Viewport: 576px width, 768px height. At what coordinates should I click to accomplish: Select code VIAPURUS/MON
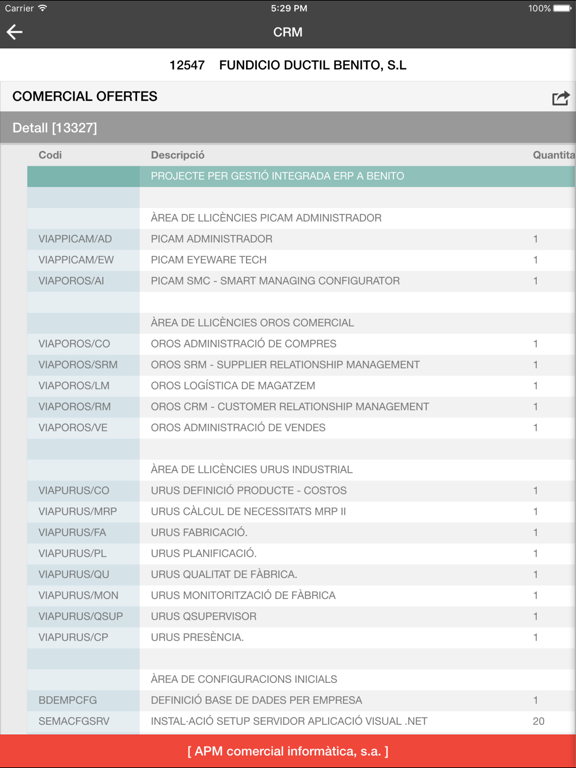[x=78, y=596]
